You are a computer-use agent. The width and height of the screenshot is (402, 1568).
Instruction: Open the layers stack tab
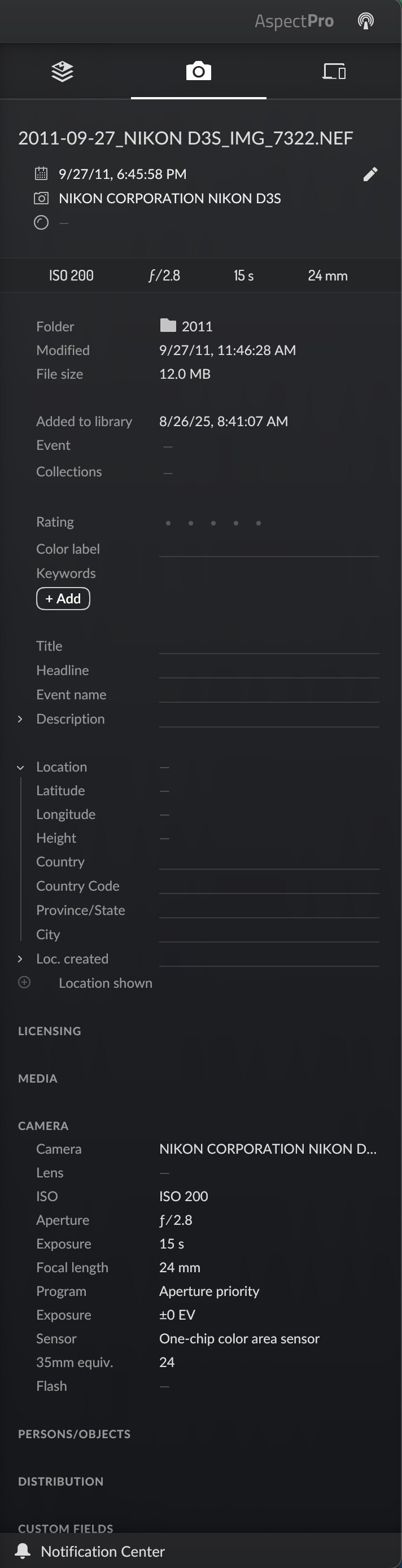pos(62,72)
